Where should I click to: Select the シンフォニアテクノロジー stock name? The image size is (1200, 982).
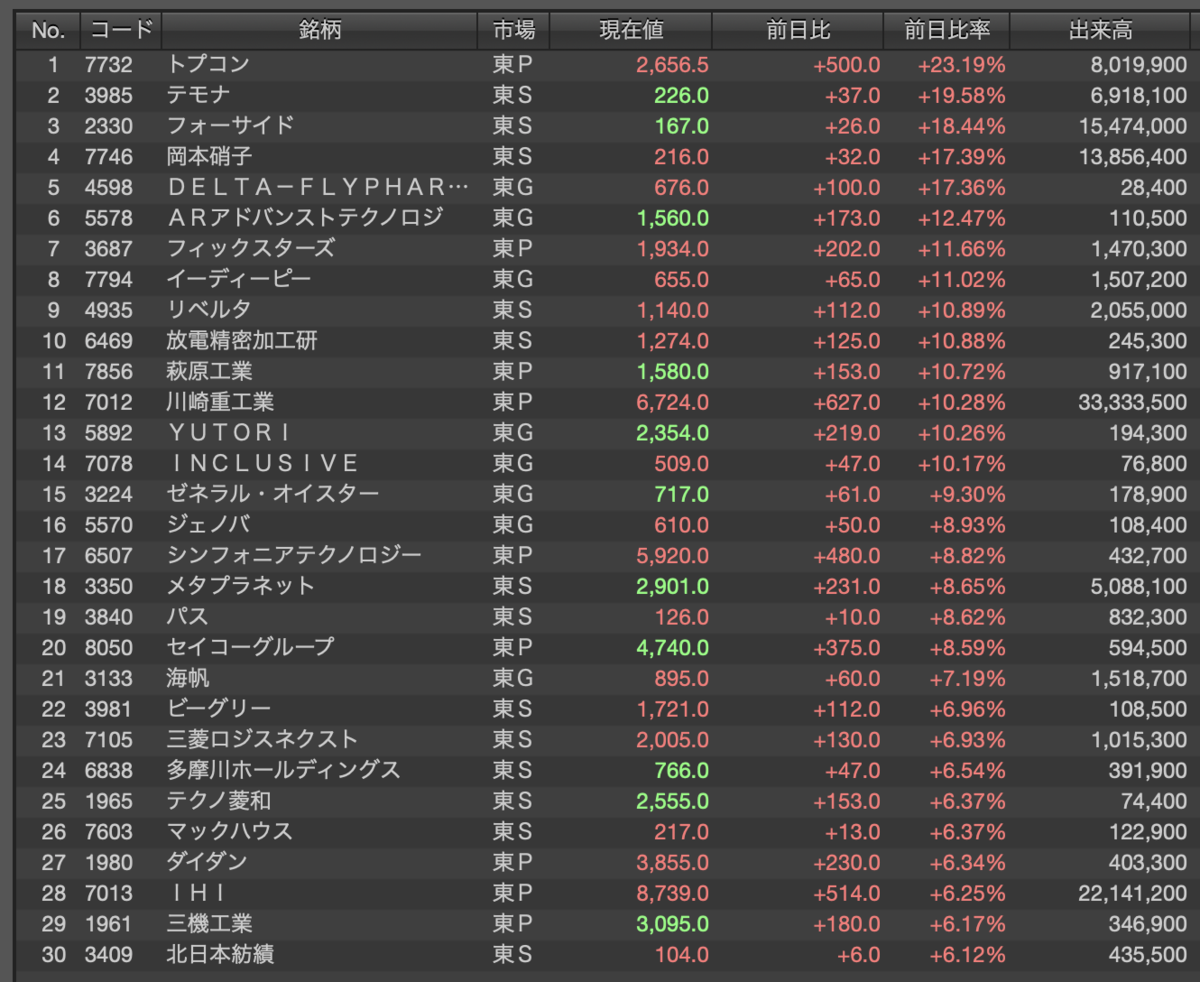click(294, 556)
